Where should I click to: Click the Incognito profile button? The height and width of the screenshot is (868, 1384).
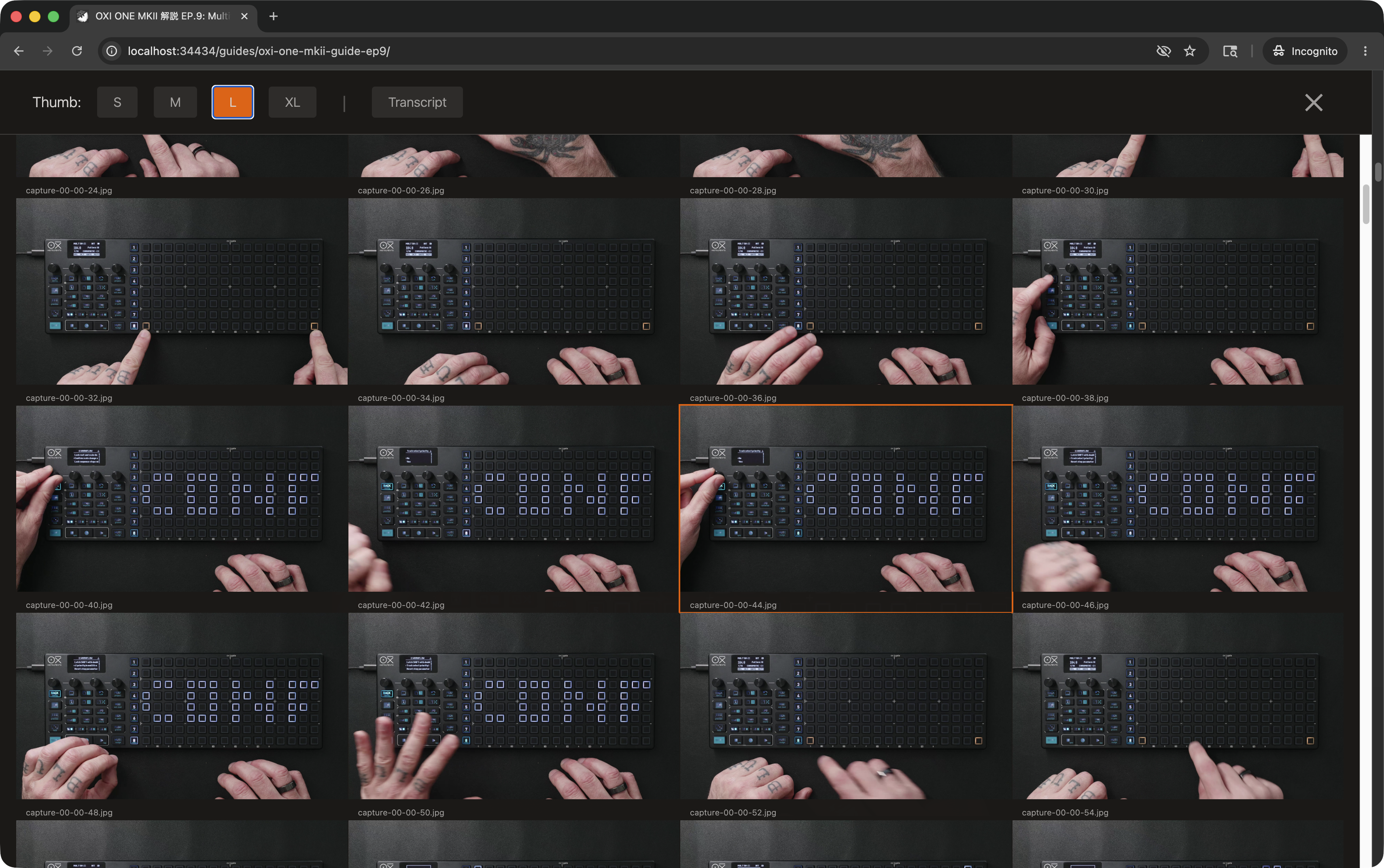pos(1305,51)
